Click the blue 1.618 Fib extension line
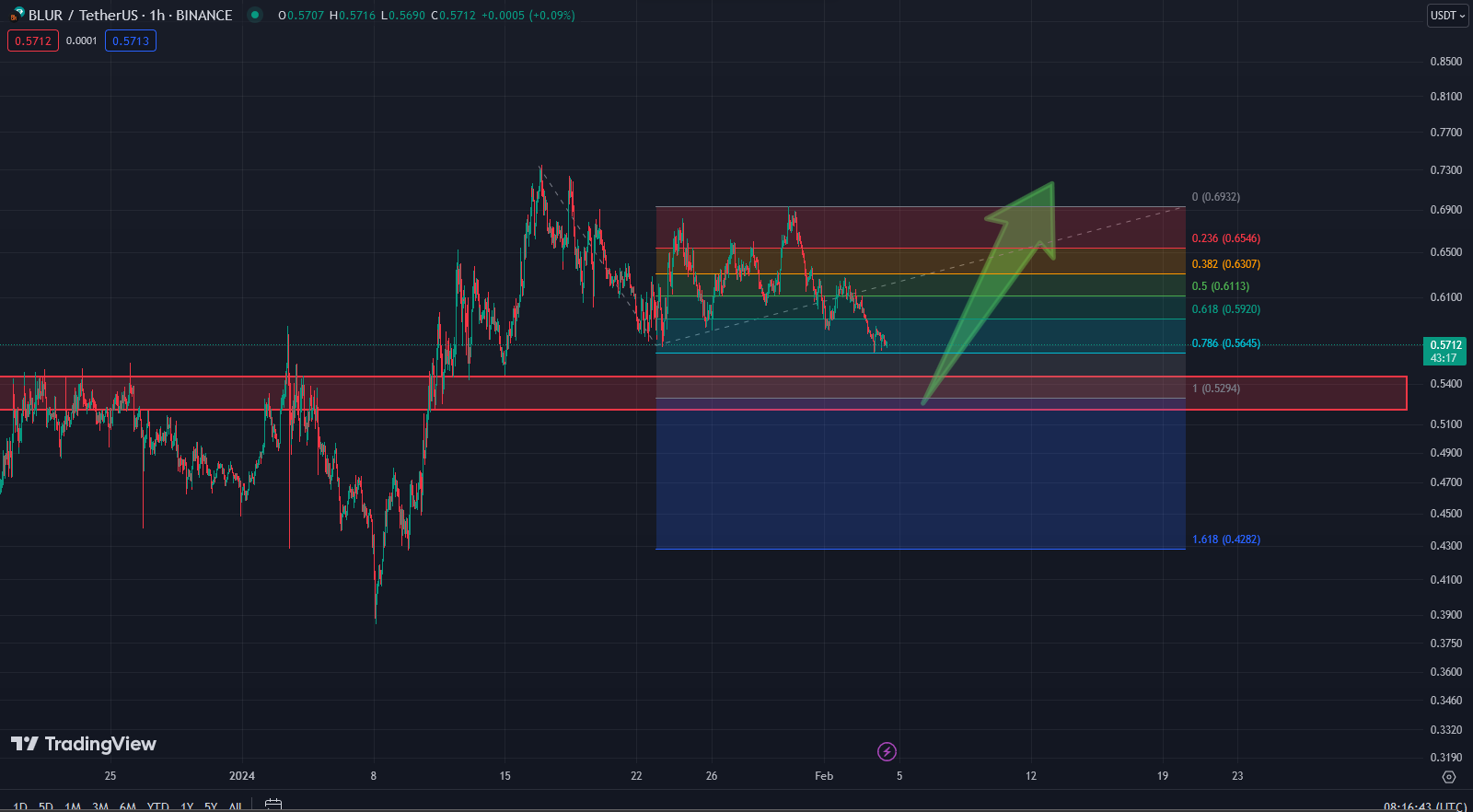This screenshot has height=812, width=1473. (x=921, y=550)
